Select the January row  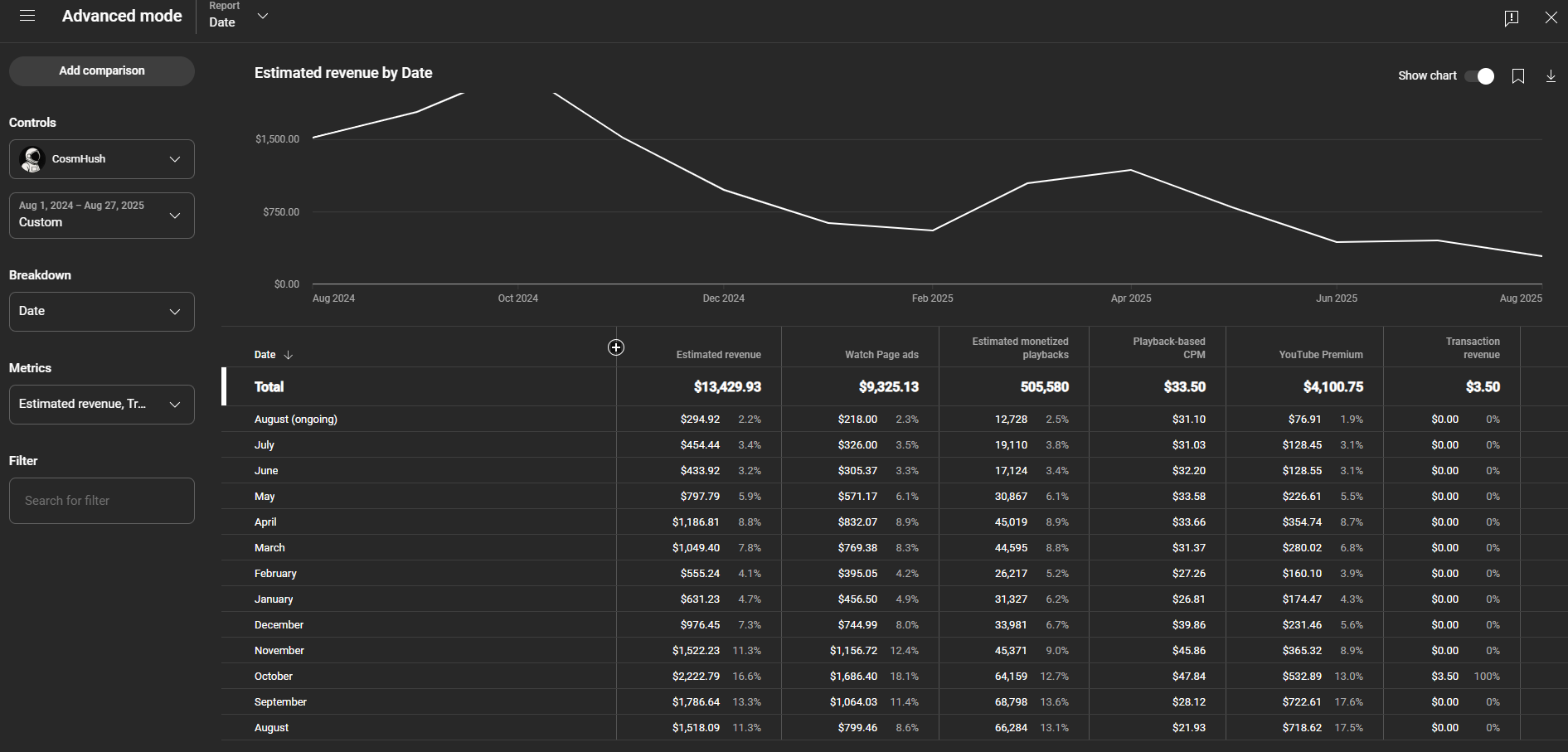pyautogui.click(x=895, y=599)
